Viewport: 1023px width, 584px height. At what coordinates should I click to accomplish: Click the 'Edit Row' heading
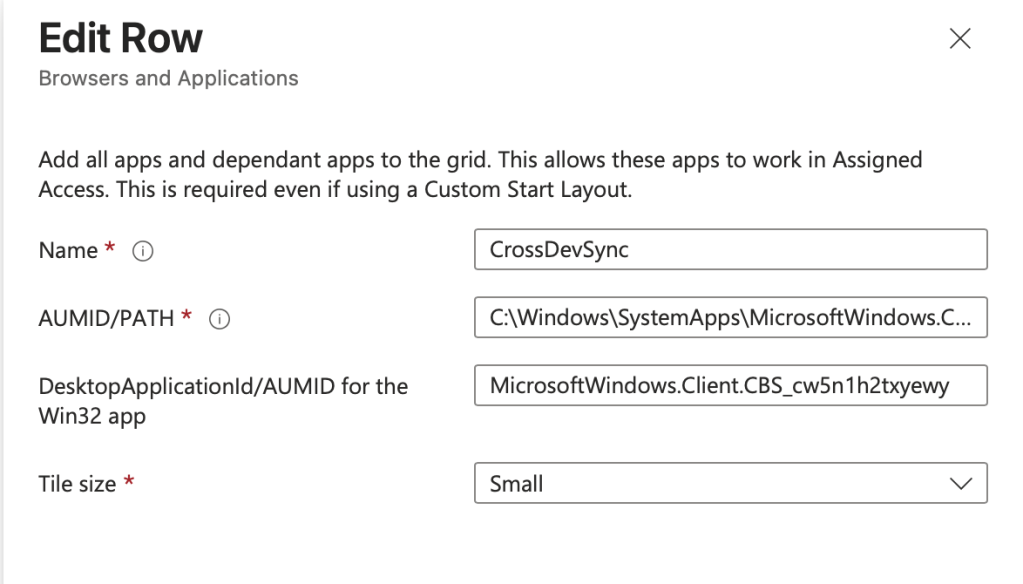click(x=120, y=39)
